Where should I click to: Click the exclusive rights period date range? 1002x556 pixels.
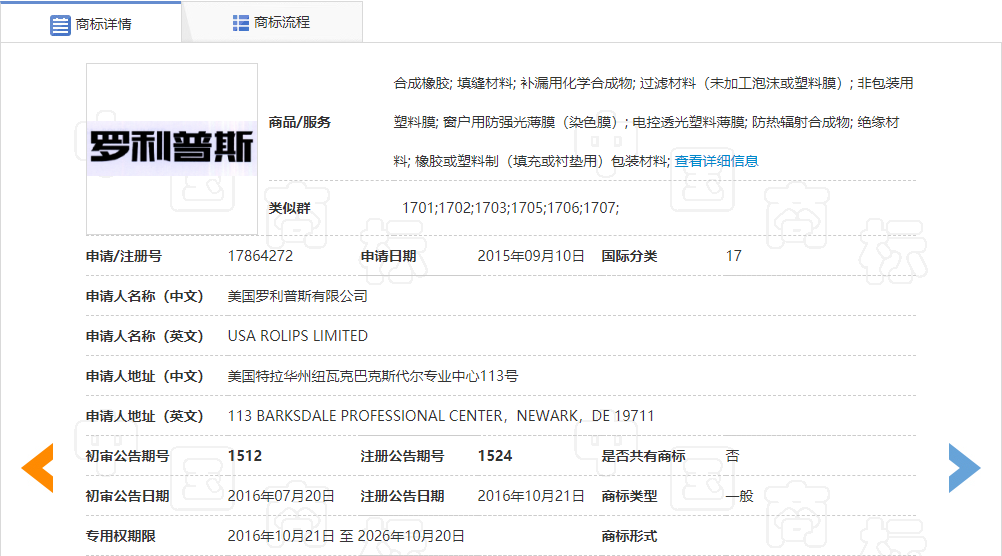[x=345, y=536]
